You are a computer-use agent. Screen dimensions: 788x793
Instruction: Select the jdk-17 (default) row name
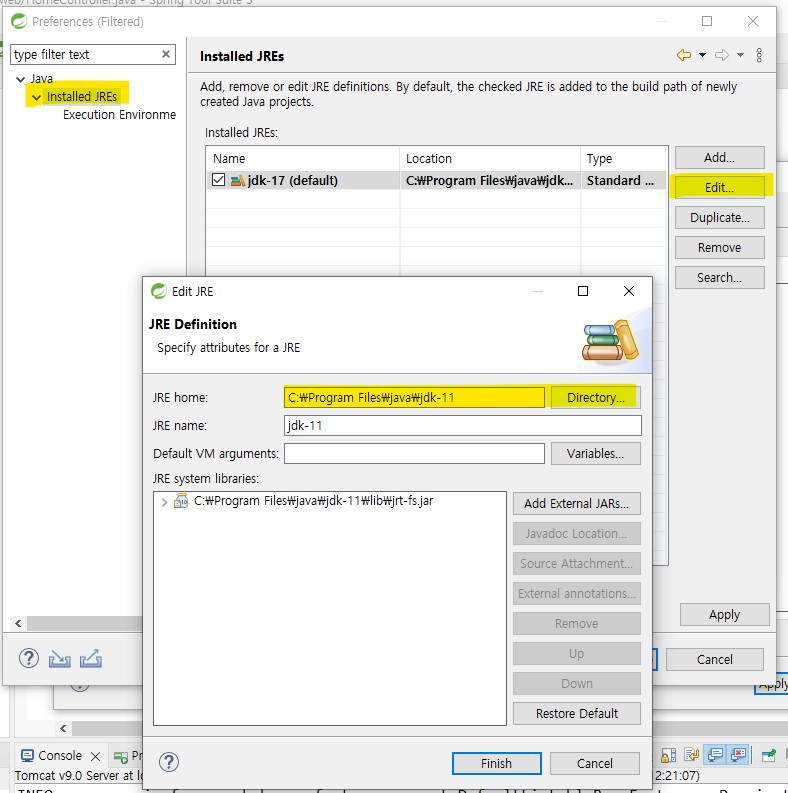[x=292, y=181]
